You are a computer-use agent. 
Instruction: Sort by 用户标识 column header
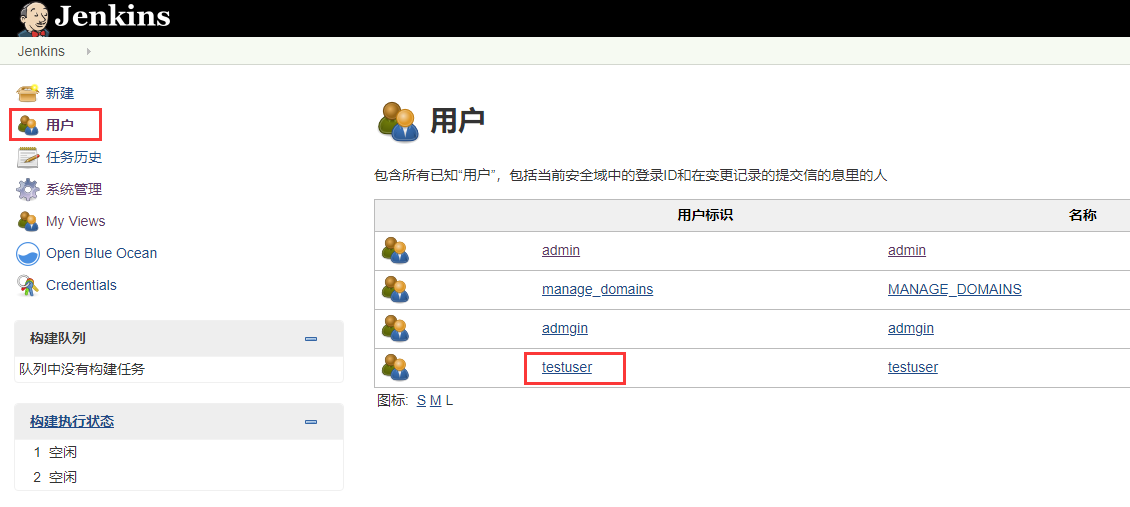coord(705,215)
